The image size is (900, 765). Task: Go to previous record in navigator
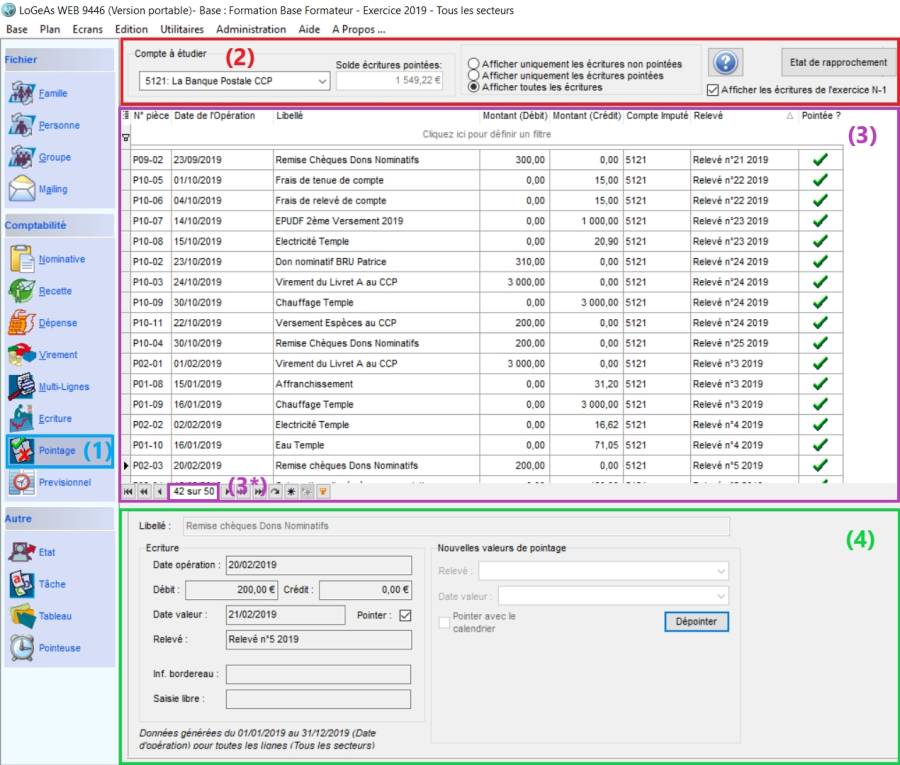159,492
